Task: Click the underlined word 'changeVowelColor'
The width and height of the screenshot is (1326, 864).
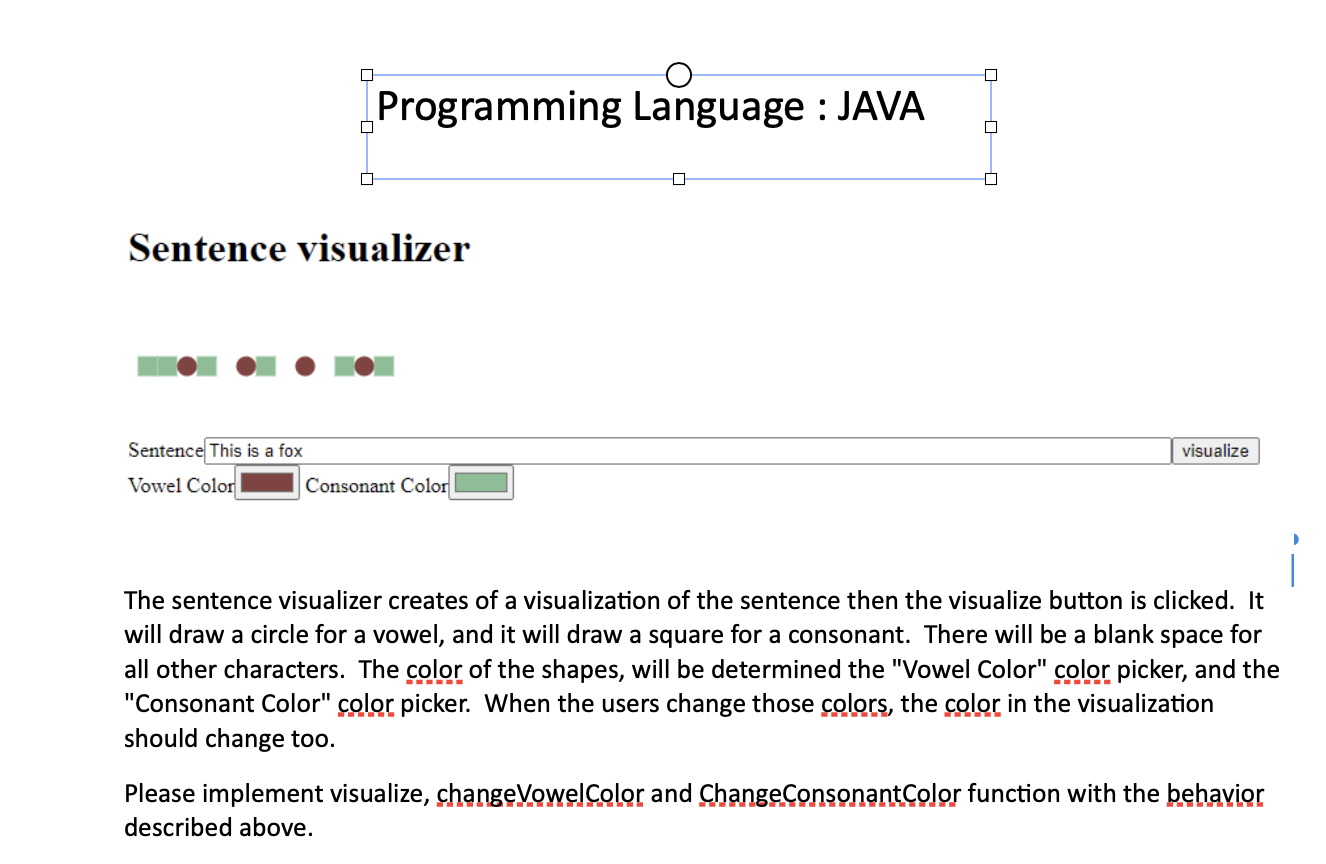Action: pos(540,793)
